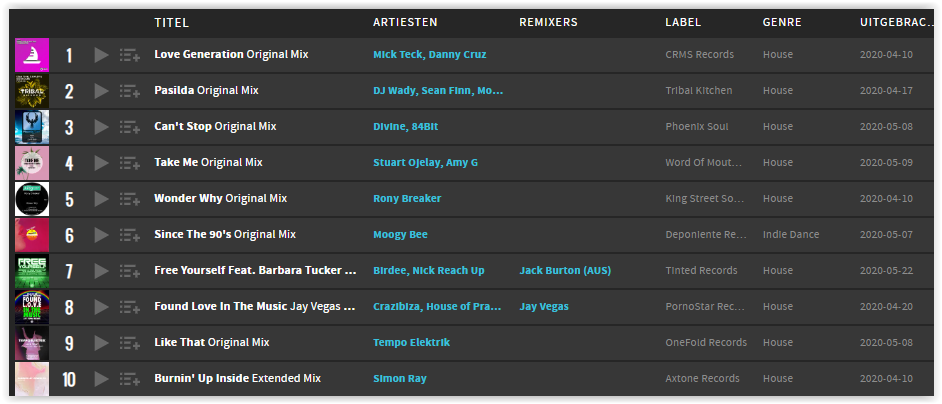Add Since The 90's to queue
Viewport: 942px width, 404px height.
click(130, 235)
